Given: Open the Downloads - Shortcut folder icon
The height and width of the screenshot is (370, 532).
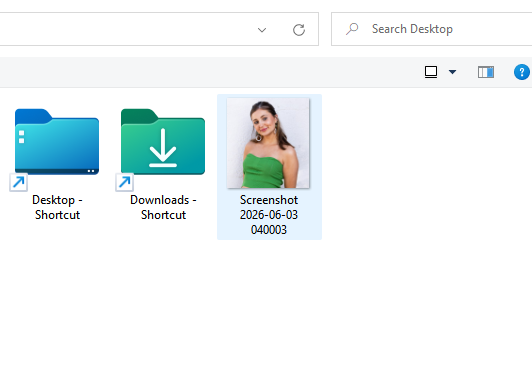Looking at the screenshot, I should (x=163, y=142).
